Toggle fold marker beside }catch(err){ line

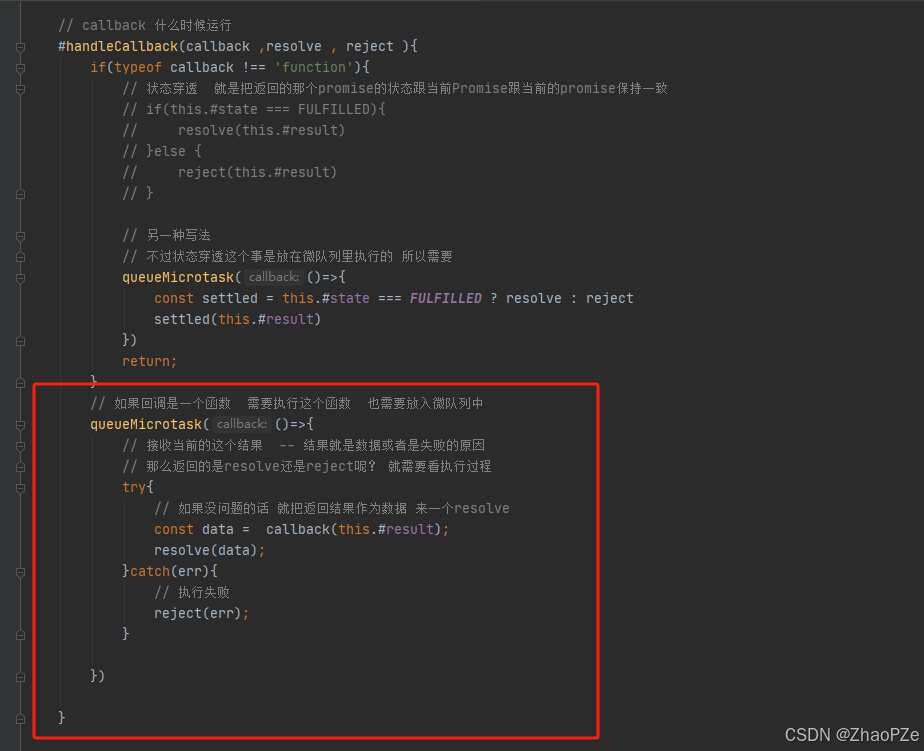(20, 572)
